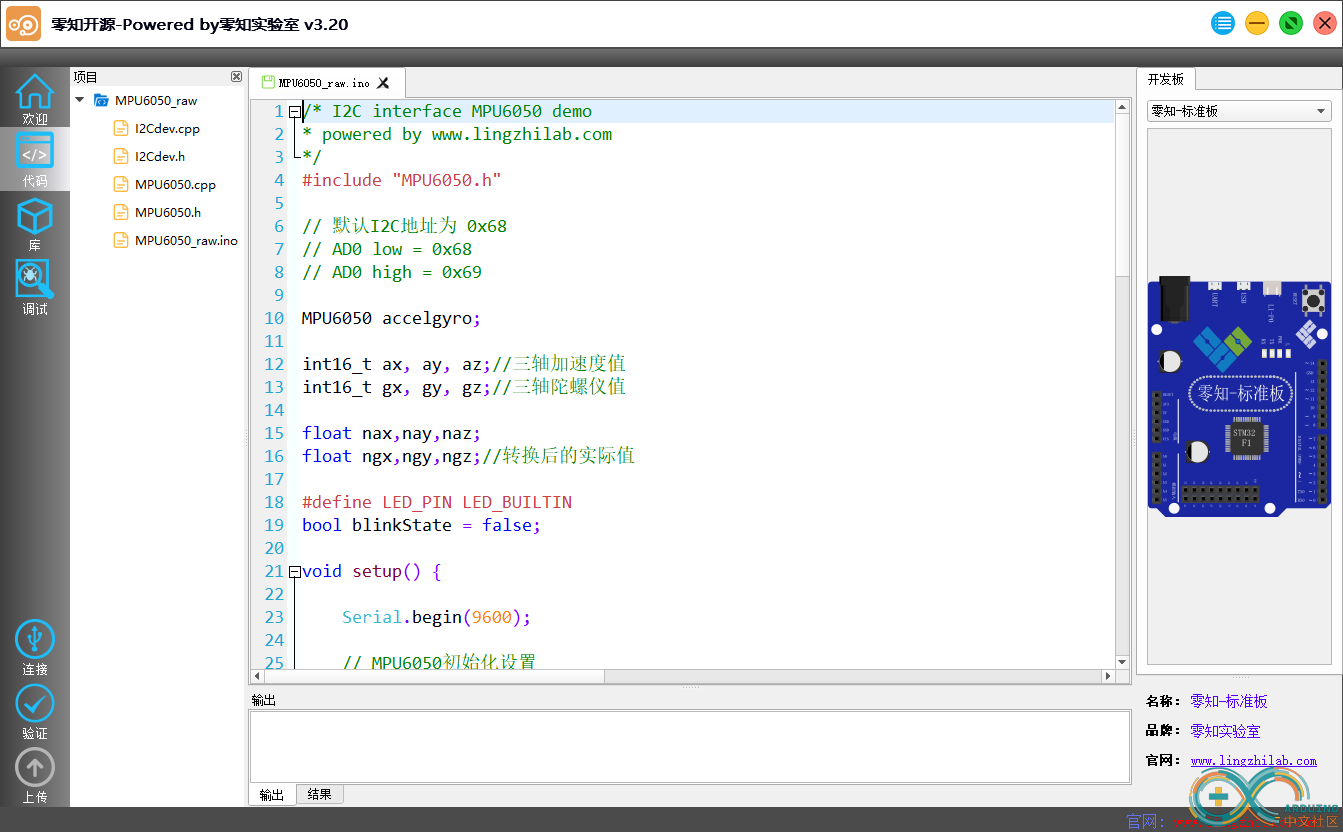Click the 零知 app logo in title bar
The width and height of the screenshot is (1343, 832).
coord(24,24)
